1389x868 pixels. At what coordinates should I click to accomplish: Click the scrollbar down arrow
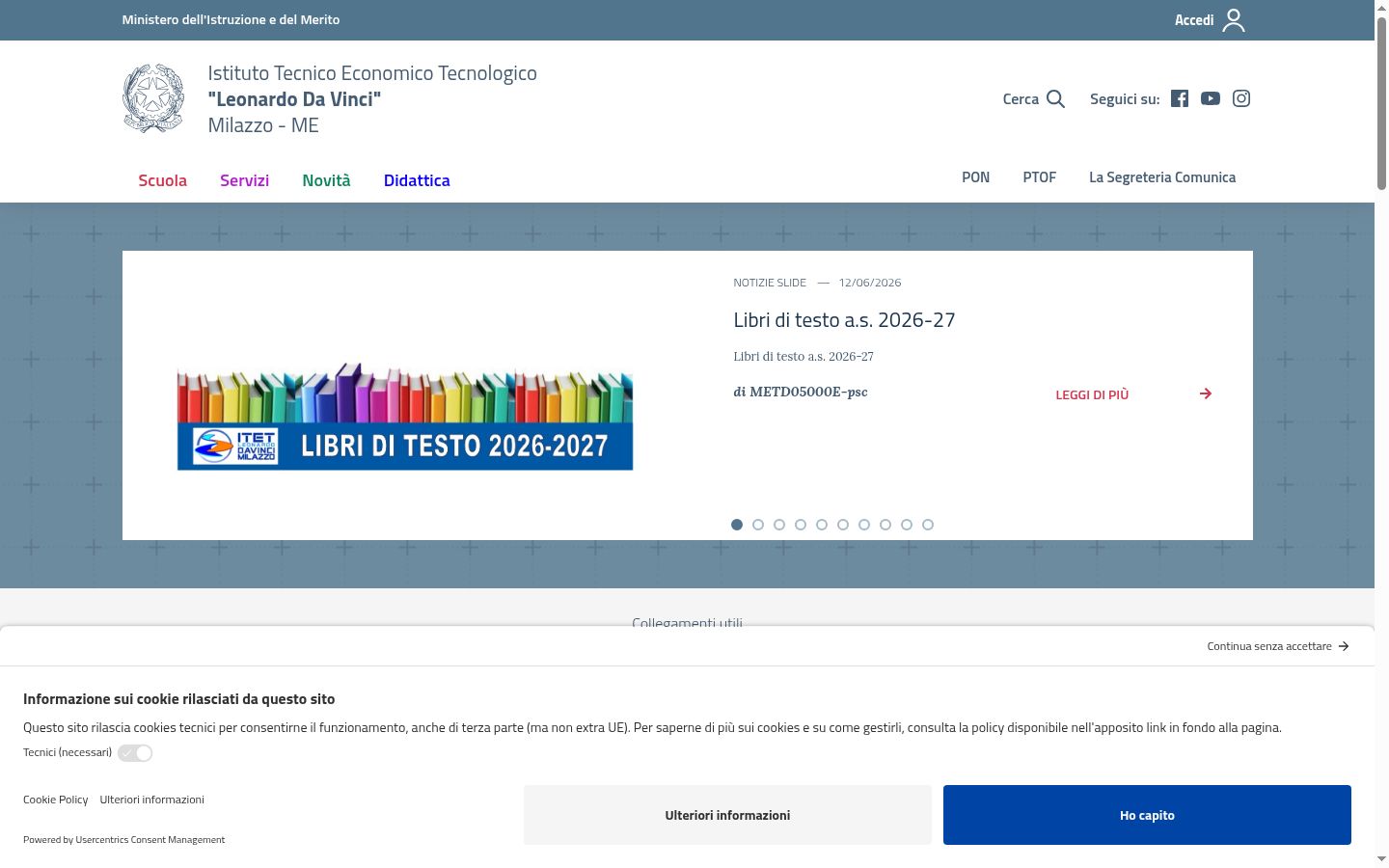coord(1381,858)
